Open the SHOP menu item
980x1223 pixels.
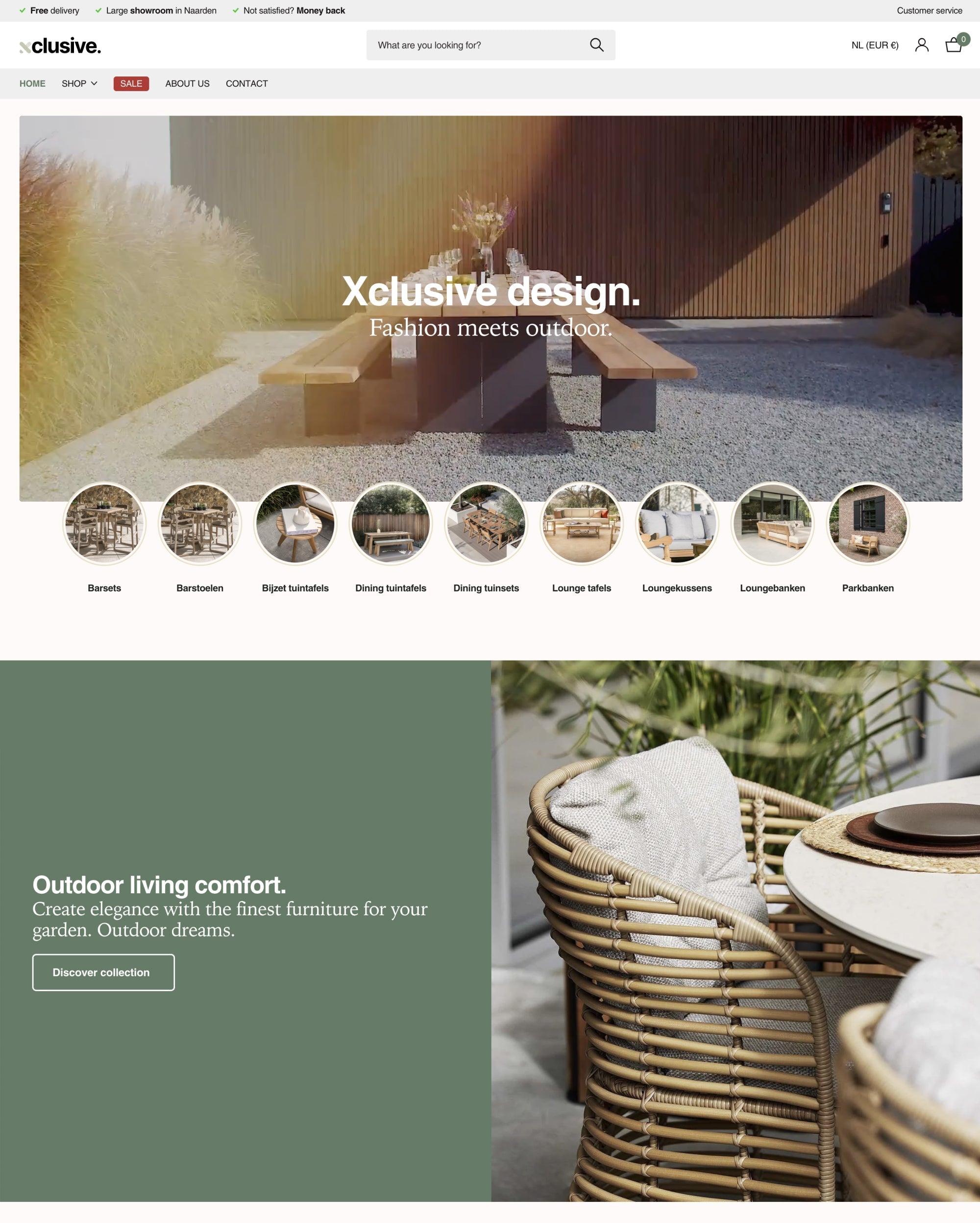pyautogui.click(x=79, y=84)
